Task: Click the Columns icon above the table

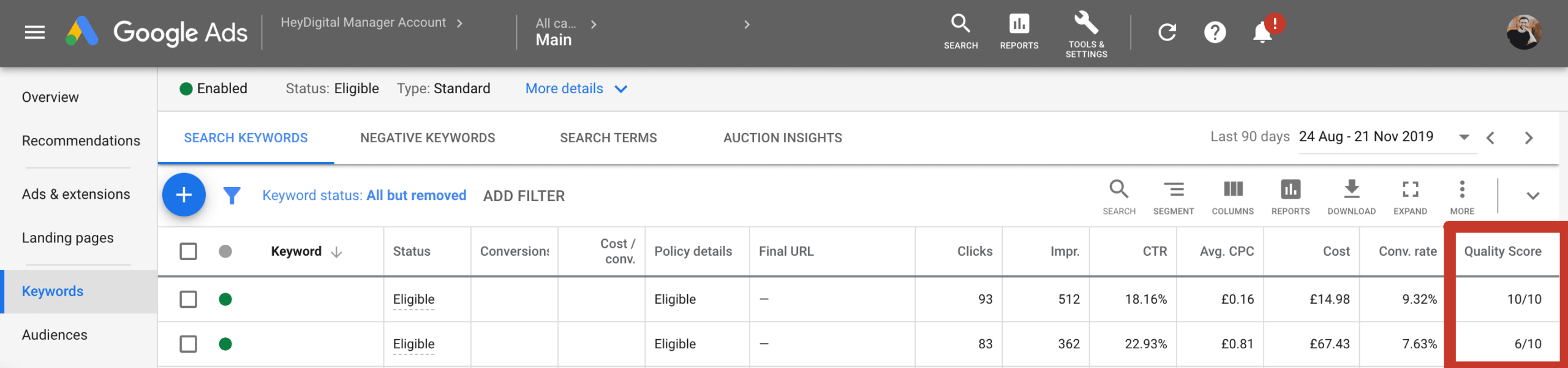Action: [1232, 190]
